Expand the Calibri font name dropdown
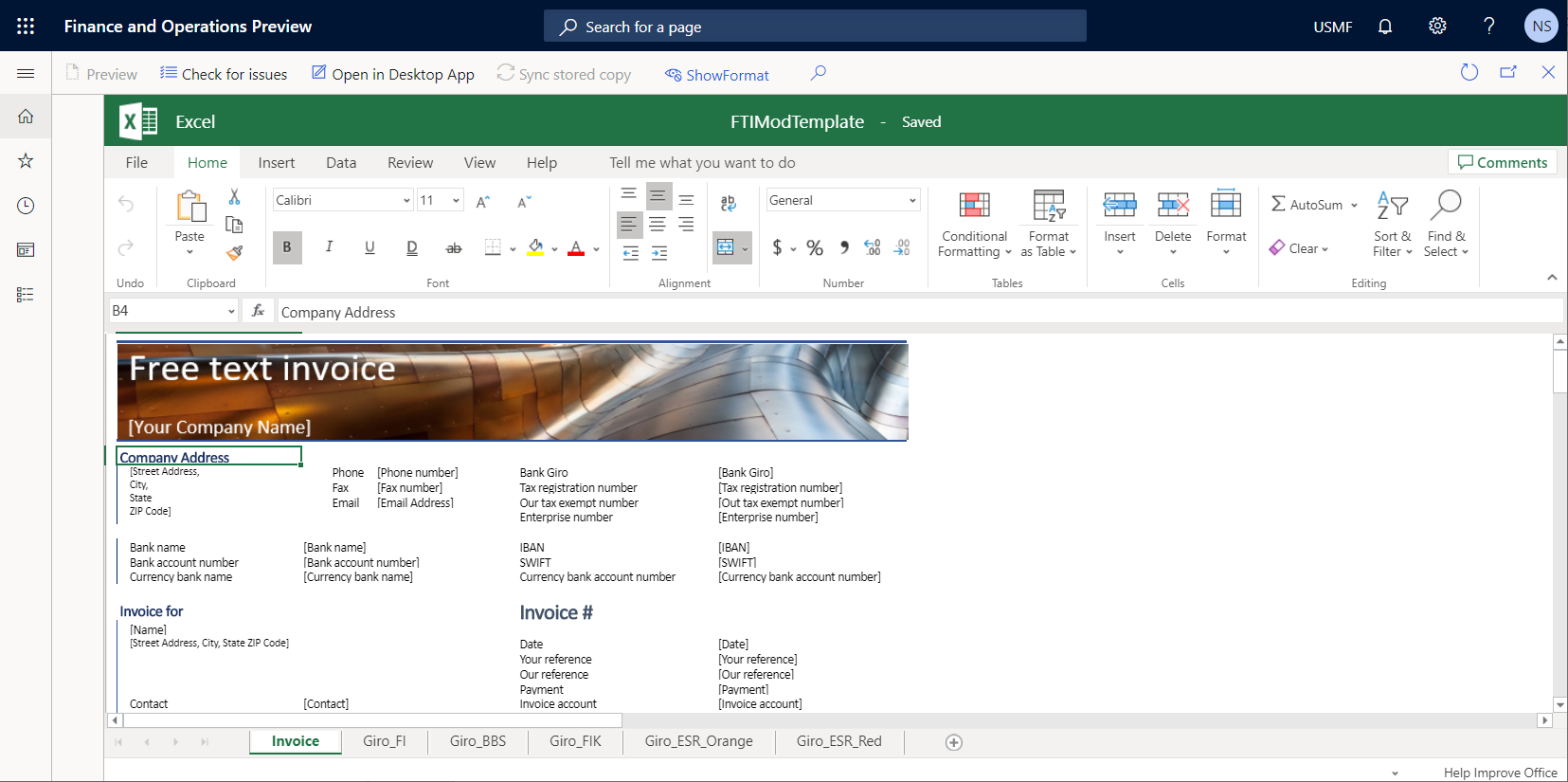Viewport: 1568px width, 782px height. click(406, 200)
